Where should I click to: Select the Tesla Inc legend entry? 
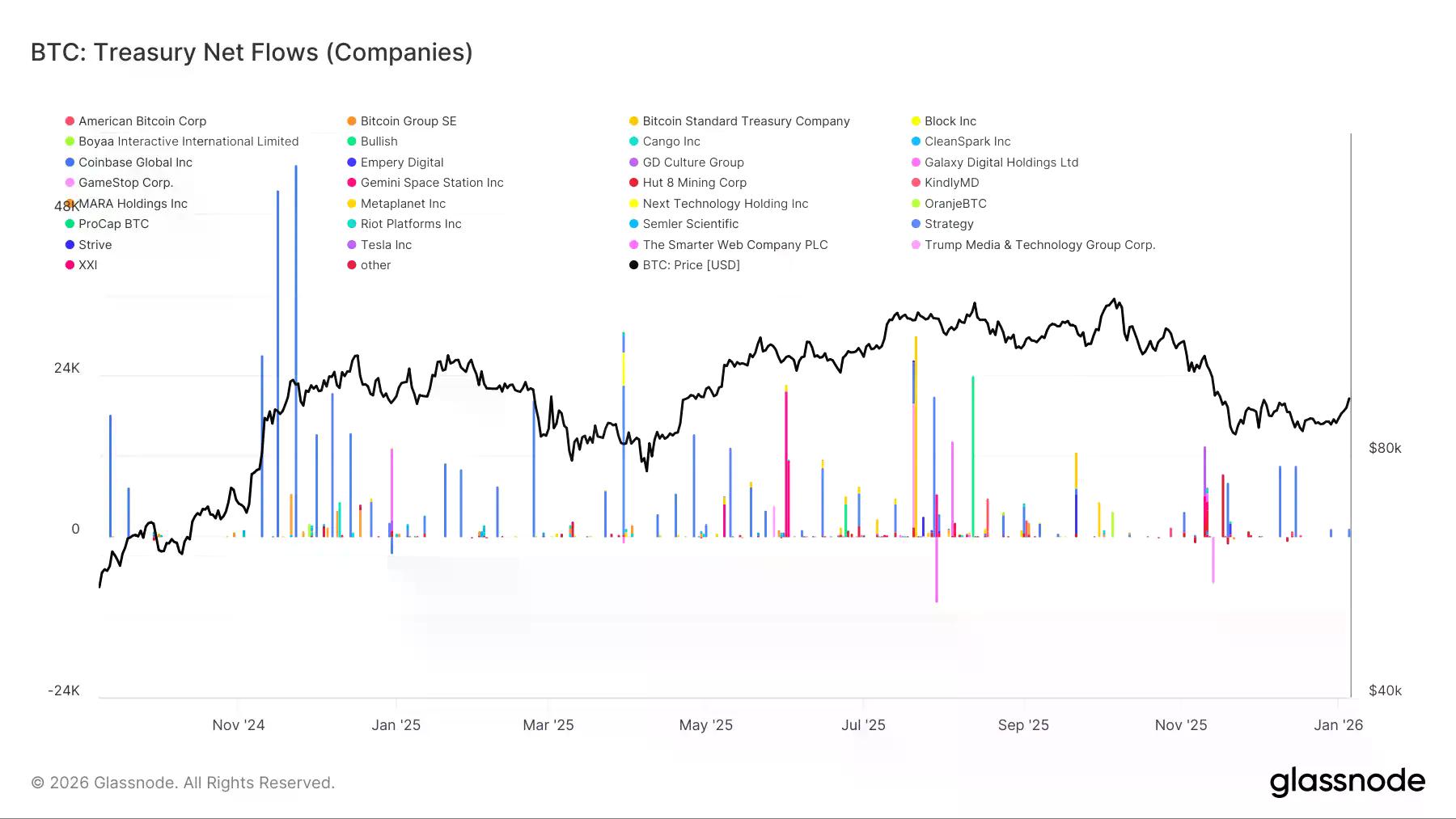pos(385,245)
